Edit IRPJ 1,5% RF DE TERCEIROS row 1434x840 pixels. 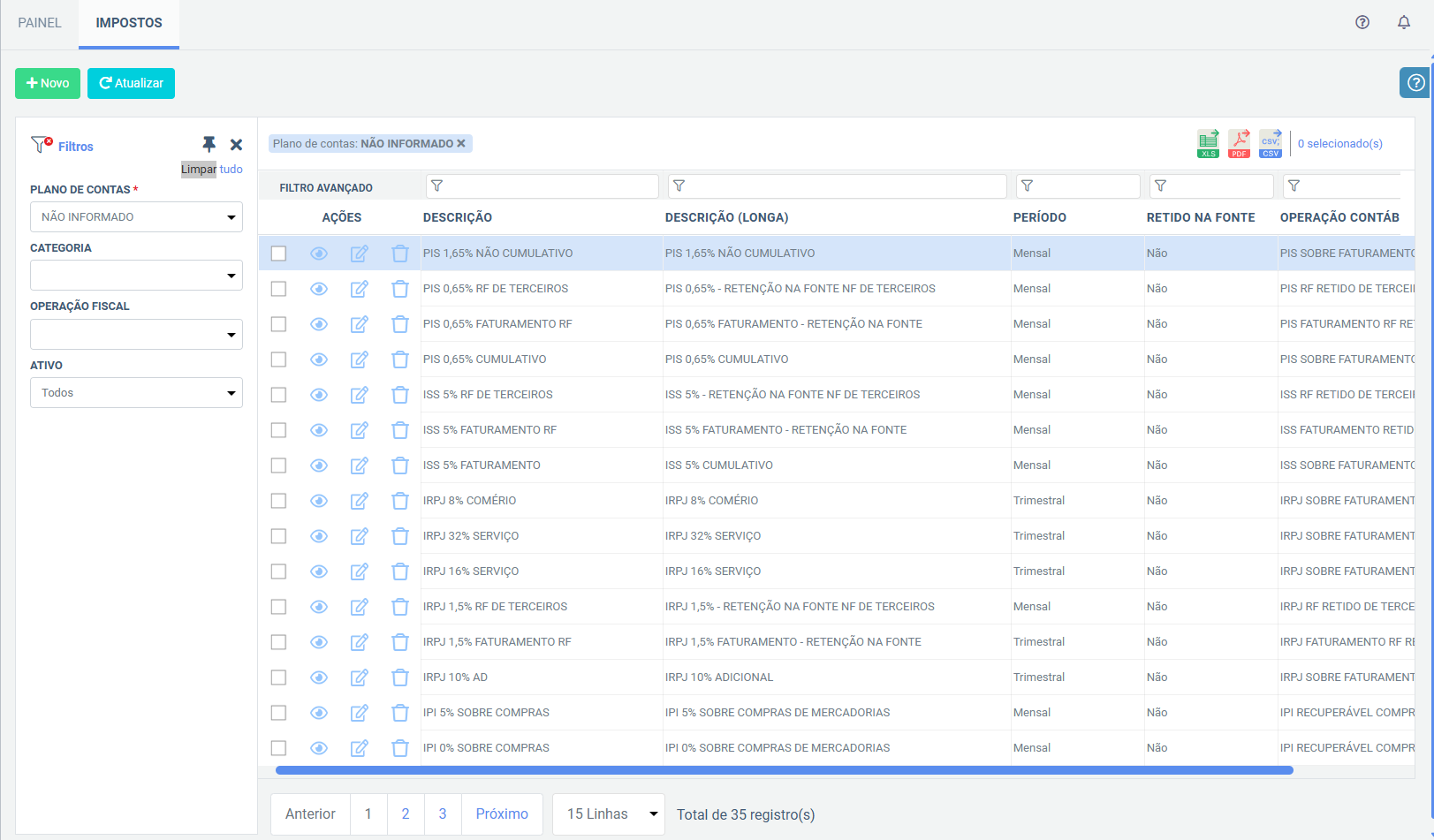coord(359,607)
